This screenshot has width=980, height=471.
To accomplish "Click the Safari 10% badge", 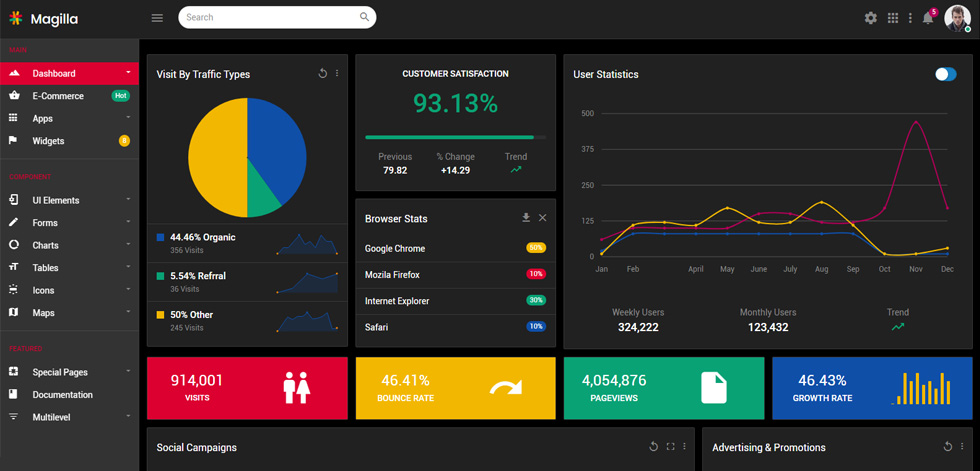I will pos(536,327).
